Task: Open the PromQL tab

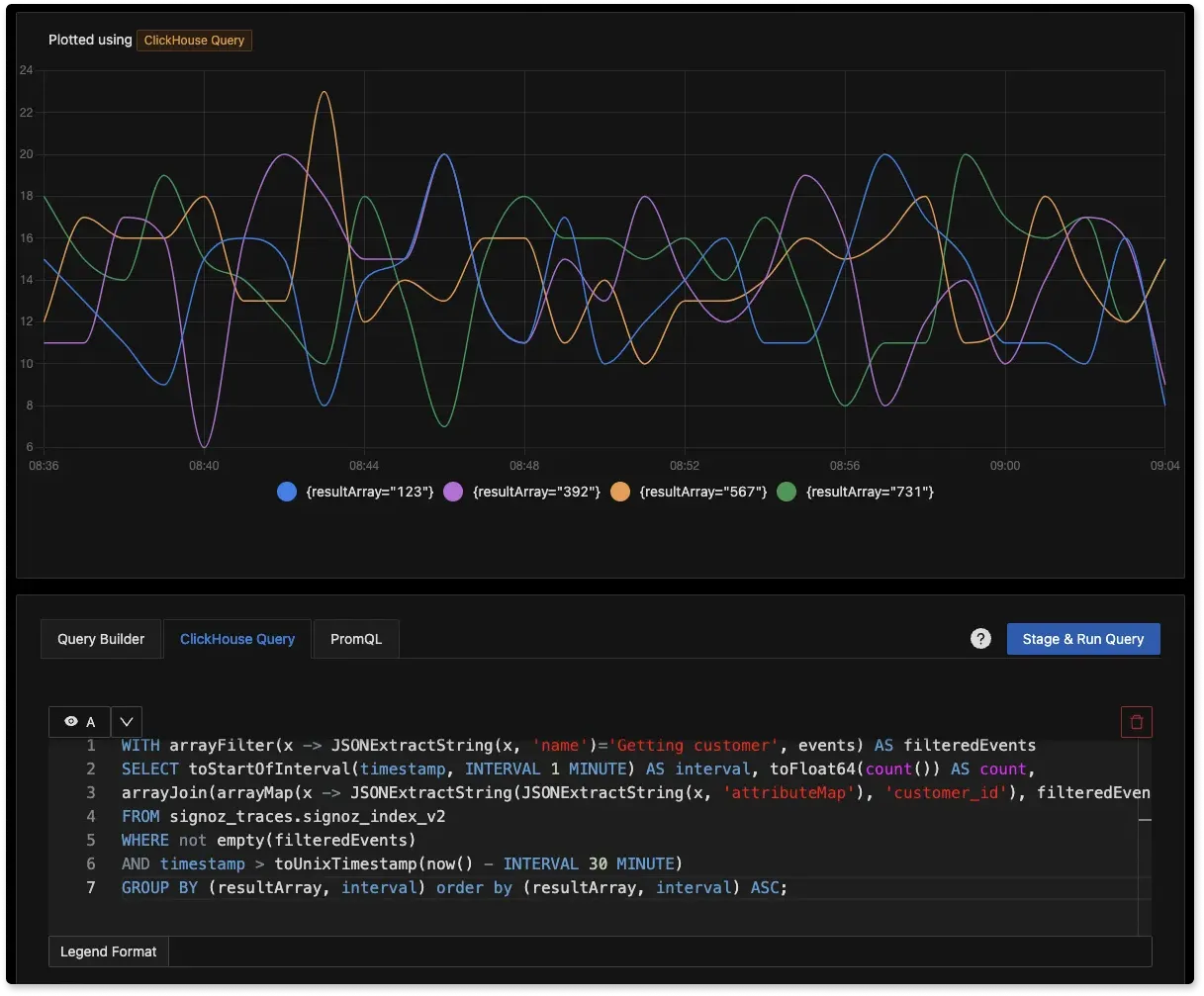Action: pyautogui.click(x=356, y=639)
